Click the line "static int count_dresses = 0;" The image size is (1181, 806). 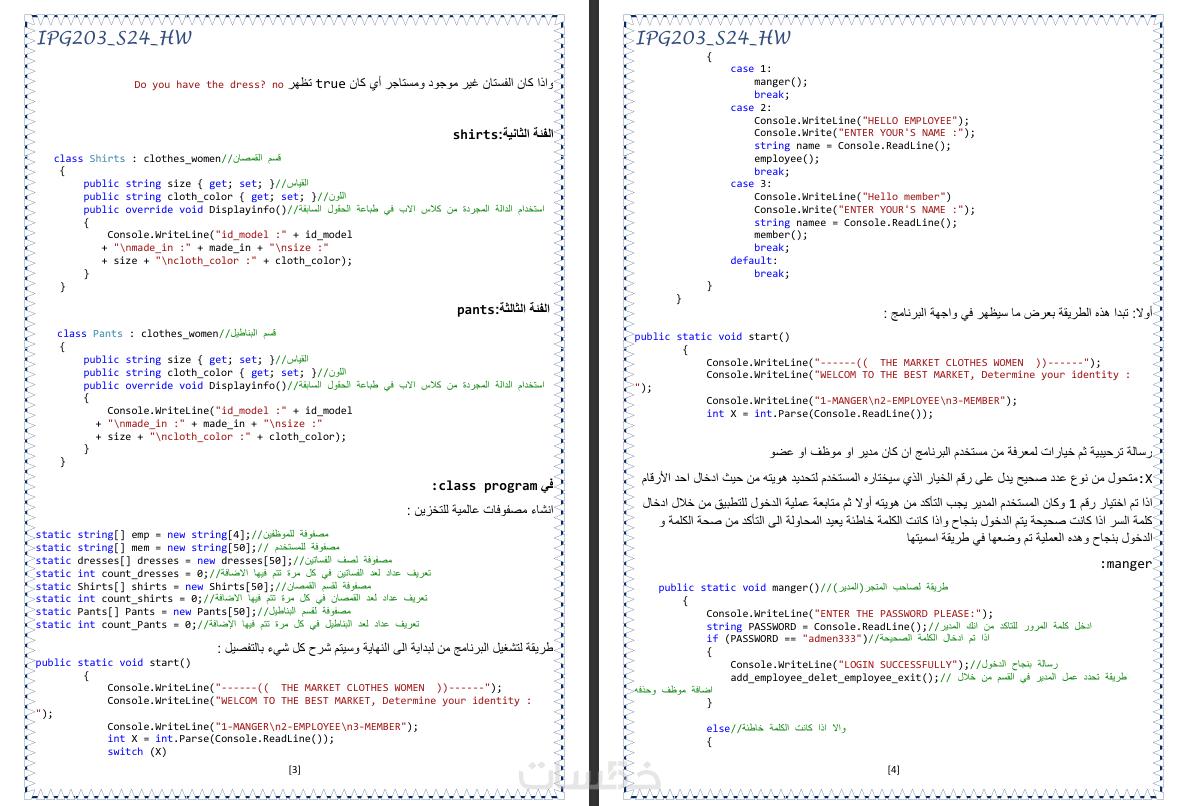[x=121, y=573]
